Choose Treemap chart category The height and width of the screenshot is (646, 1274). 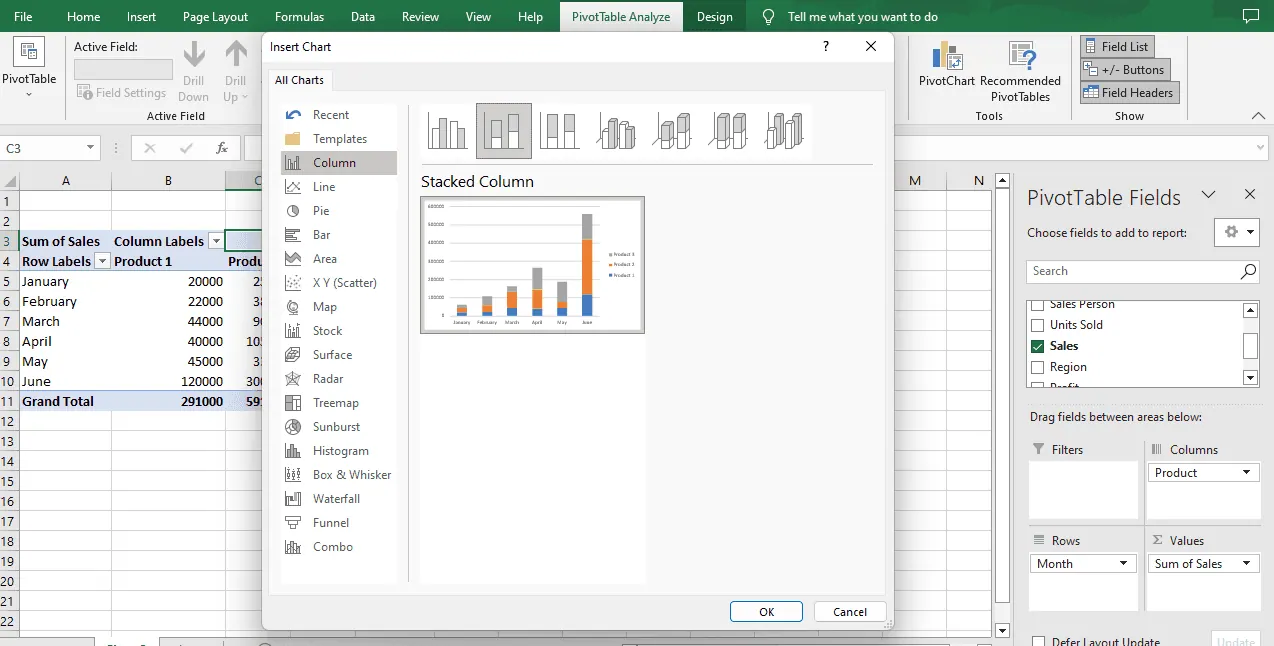pyautogui.click(x=339, y=403)
